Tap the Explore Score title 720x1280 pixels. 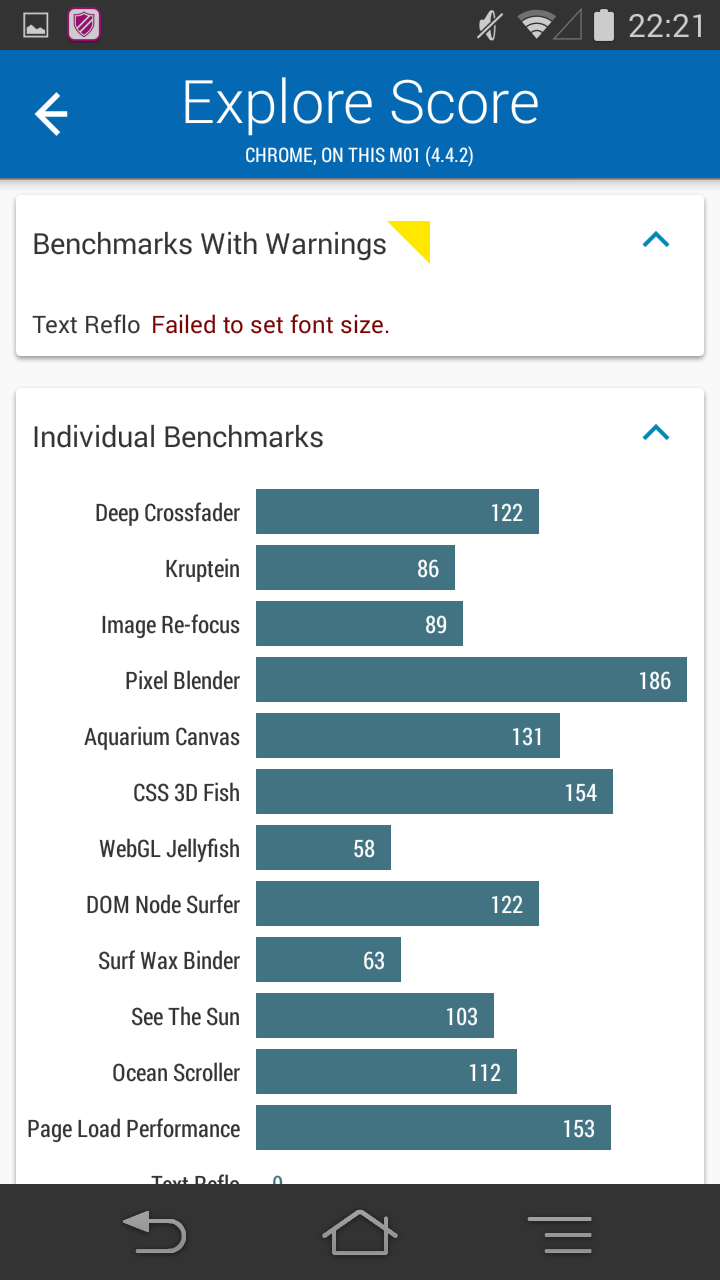[x=360, y=102]
